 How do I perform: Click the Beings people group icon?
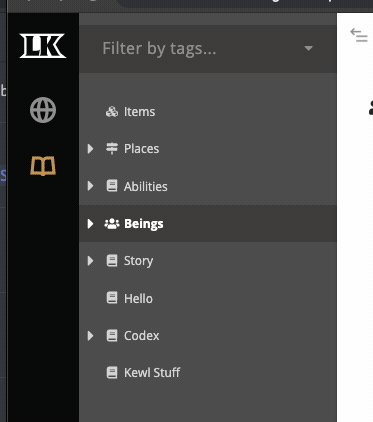[112, 224]
